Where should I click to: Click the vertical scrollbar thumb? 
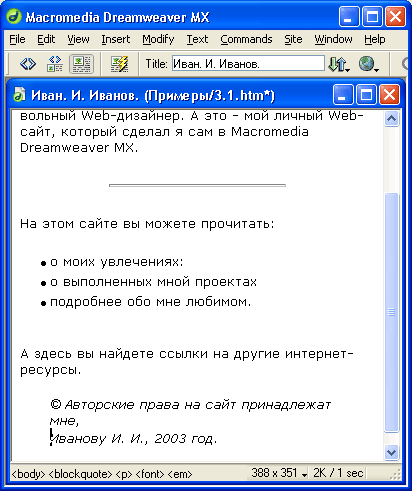click(391, 312)
